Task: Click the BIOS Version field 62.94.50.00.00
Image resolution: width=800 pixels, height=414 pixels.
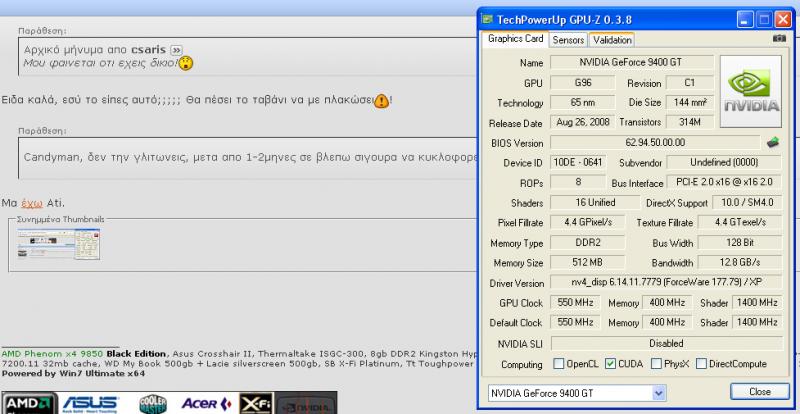Action: (655, 142)
